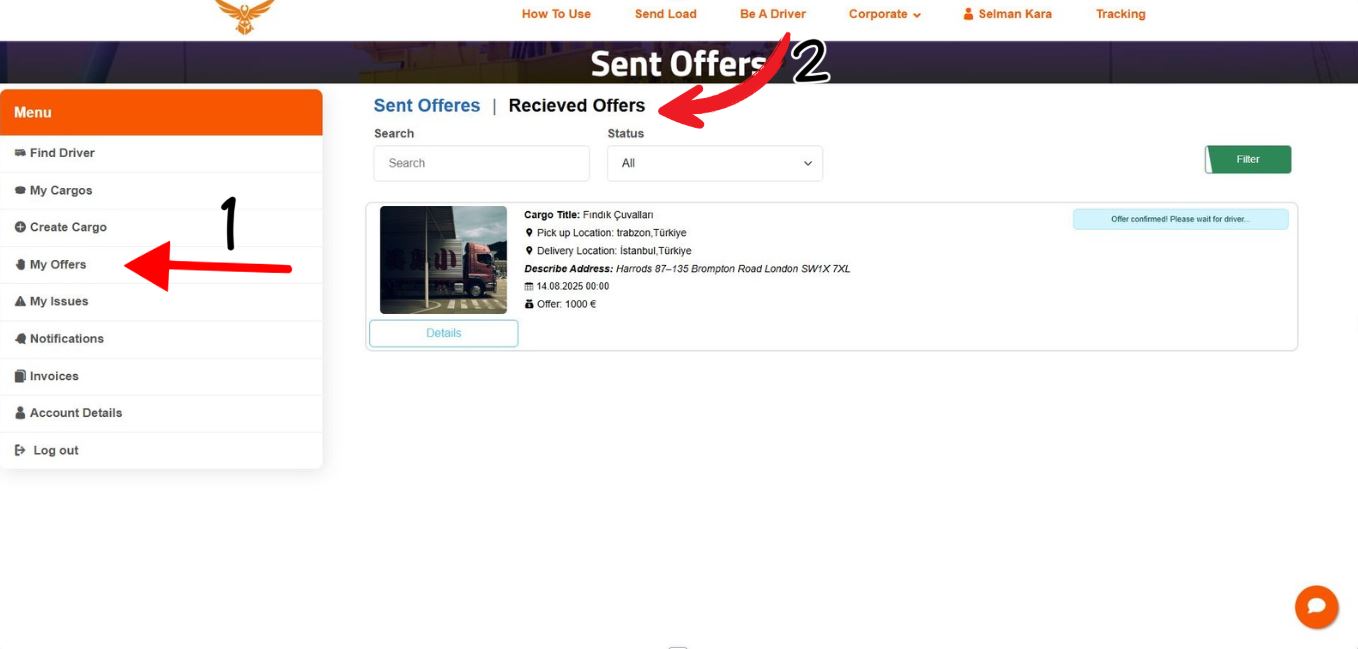1358x649 pixels.
Task: Switch to the Recieved Offers tab
Action: click(x=577, y=105)
